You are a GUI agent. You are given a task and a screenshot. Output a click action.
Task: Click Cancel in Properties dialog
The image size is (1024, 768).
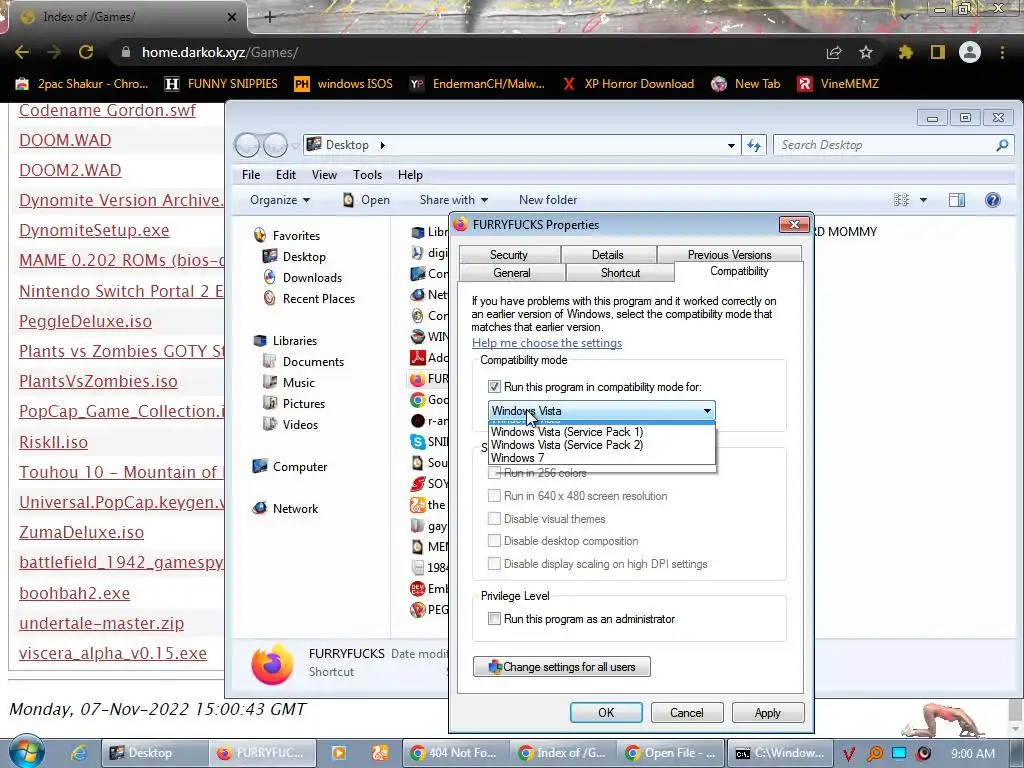coord(687,712)
